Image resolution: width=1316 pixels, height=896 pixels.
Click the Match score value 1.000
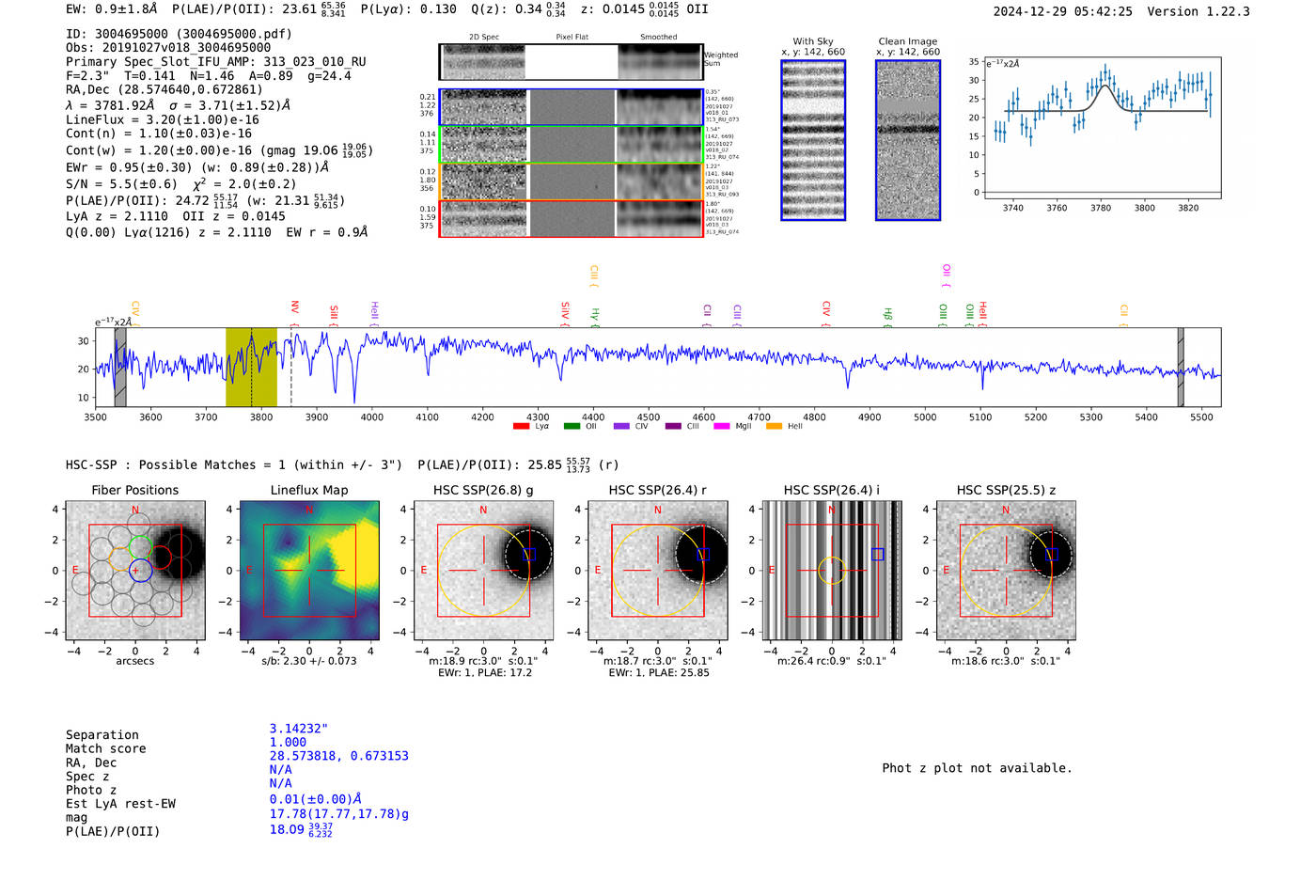[288, 742]
